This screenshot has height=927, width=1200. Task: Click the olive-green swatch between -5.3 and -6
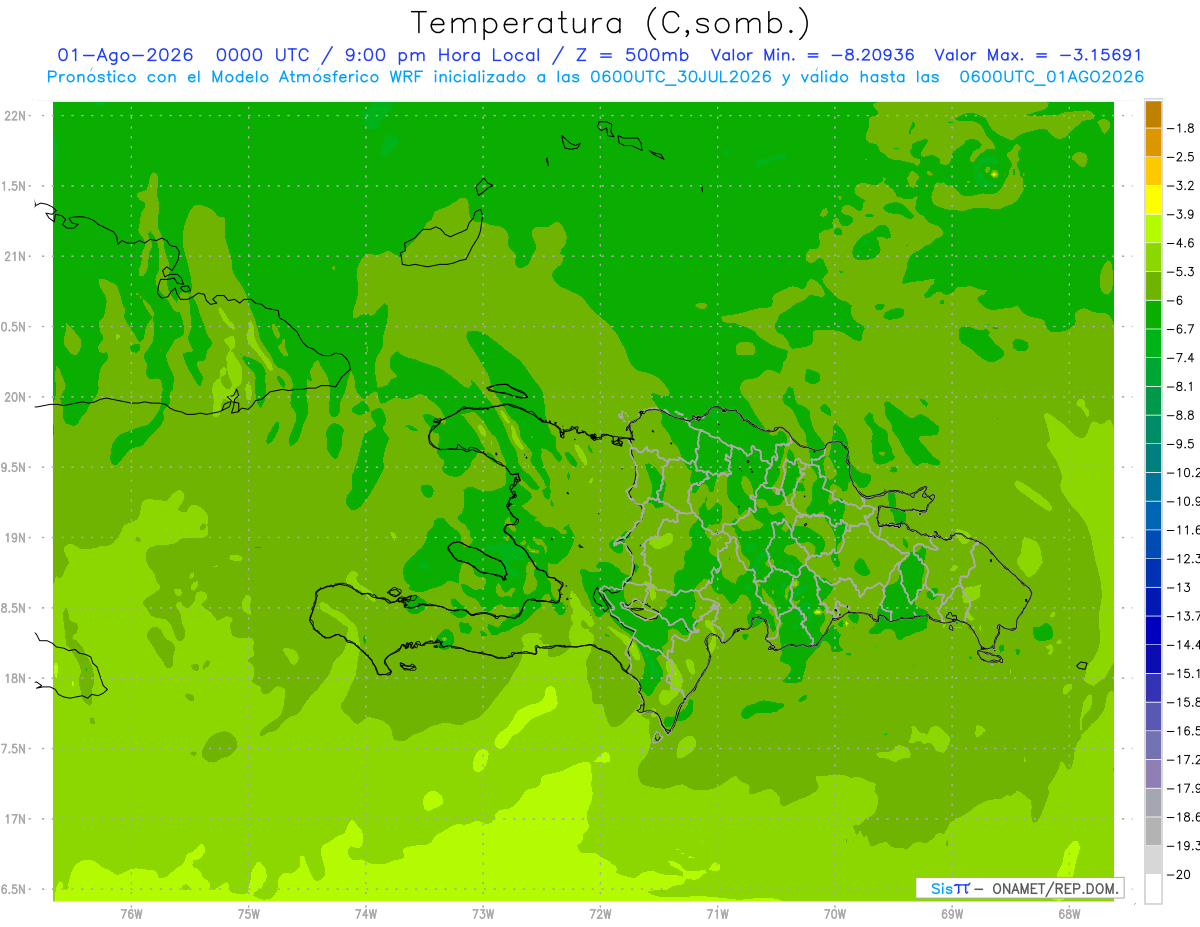[1153, 286]
